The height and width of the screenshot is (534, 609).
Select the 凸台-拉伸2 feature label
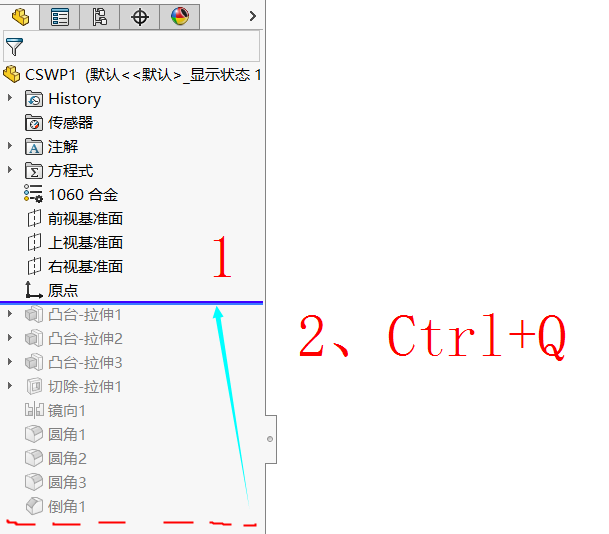click(85, 339)
